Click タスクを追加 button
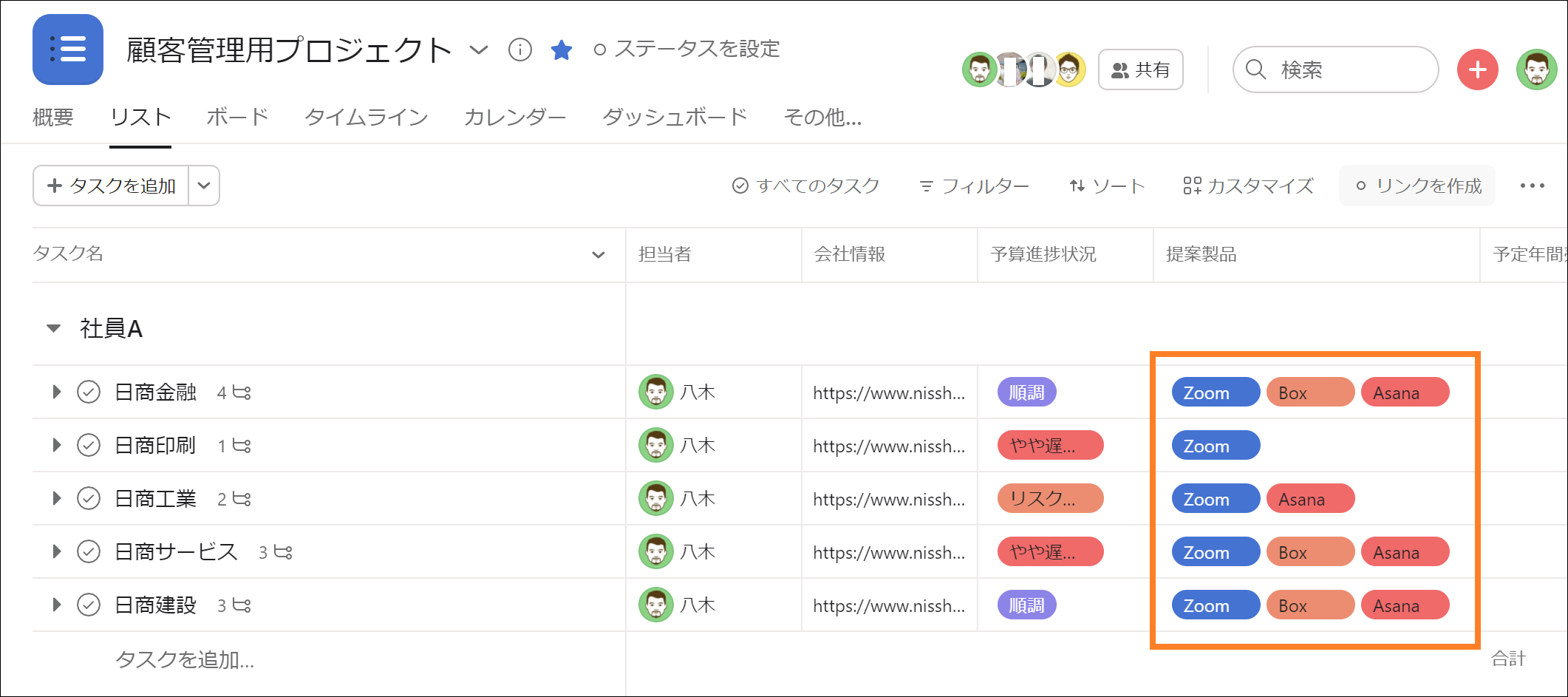Screen dimensions: 1568x697 [x=111, y=186]
